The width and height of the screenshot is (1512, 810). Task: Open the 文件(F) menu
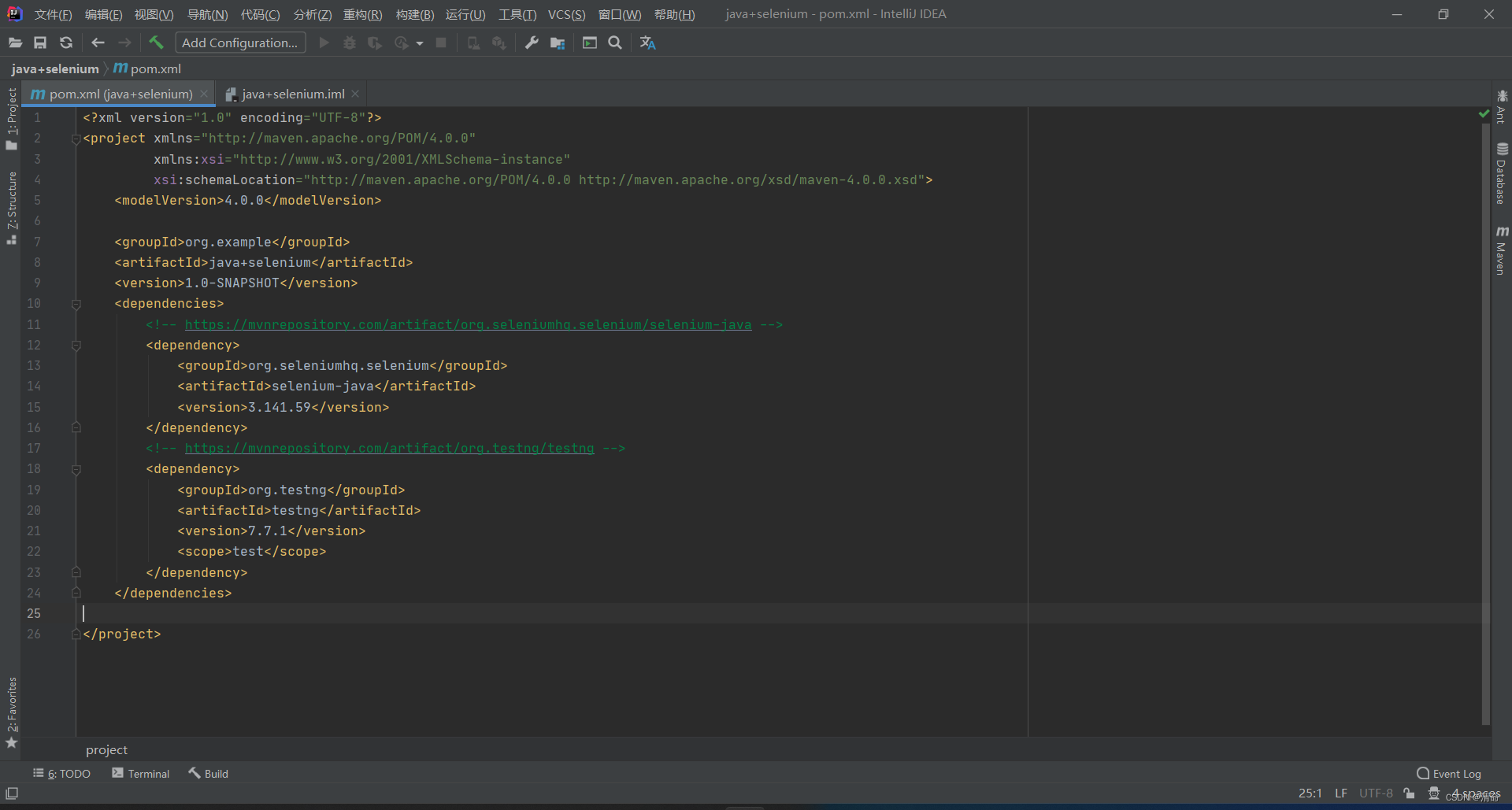point(52,13)
